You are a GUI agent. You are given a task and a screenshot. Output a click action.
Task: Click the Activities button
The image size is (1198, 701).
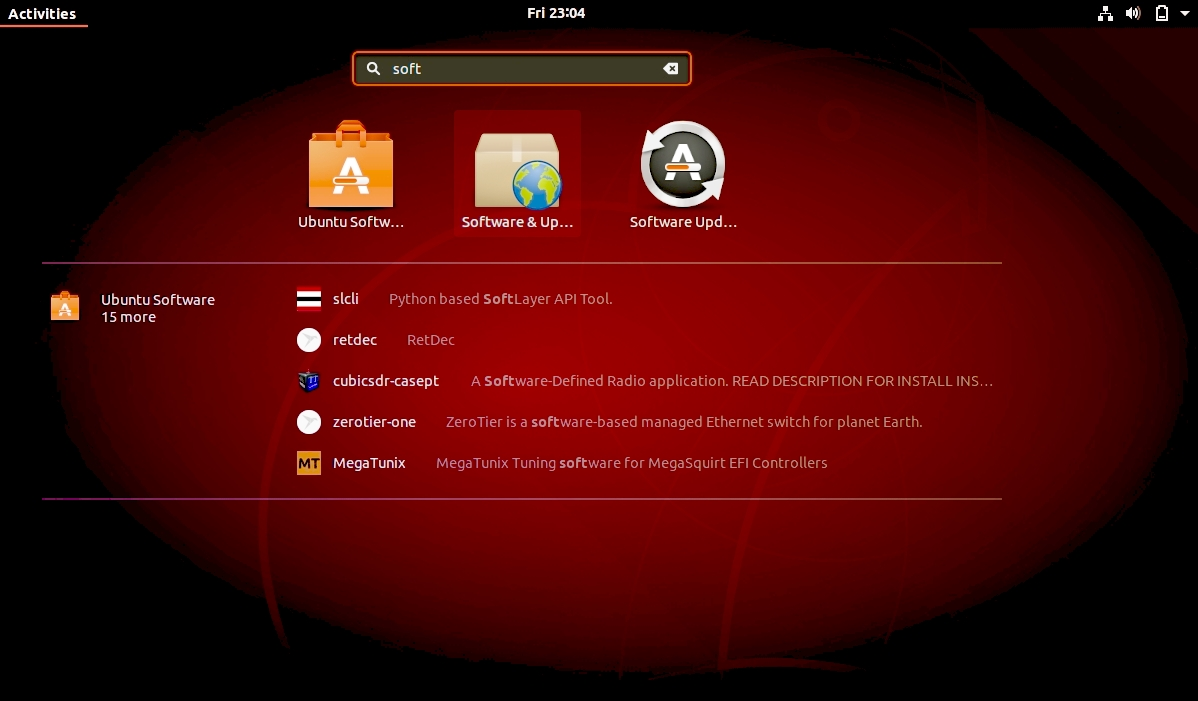coord(42,14)
